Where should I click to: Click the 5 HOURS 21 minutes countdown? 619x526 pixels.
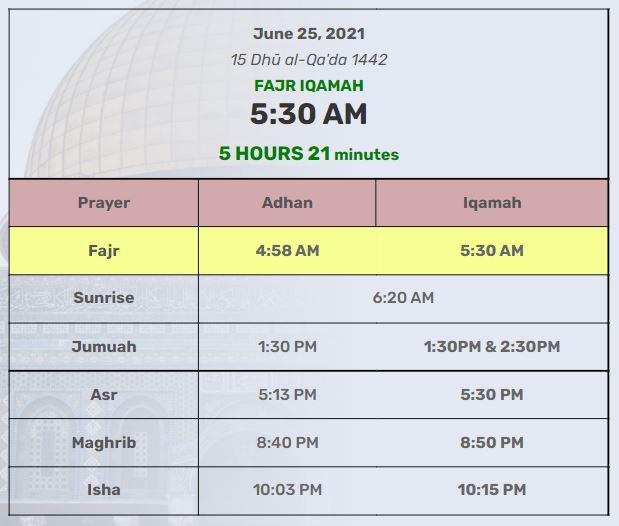309,154
